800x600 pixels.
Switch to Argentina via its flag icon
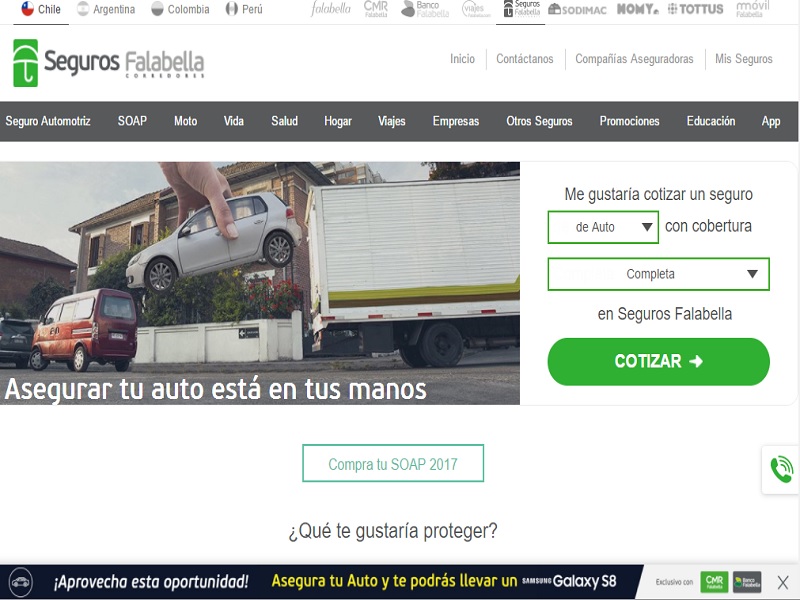[x=86, y=10]
